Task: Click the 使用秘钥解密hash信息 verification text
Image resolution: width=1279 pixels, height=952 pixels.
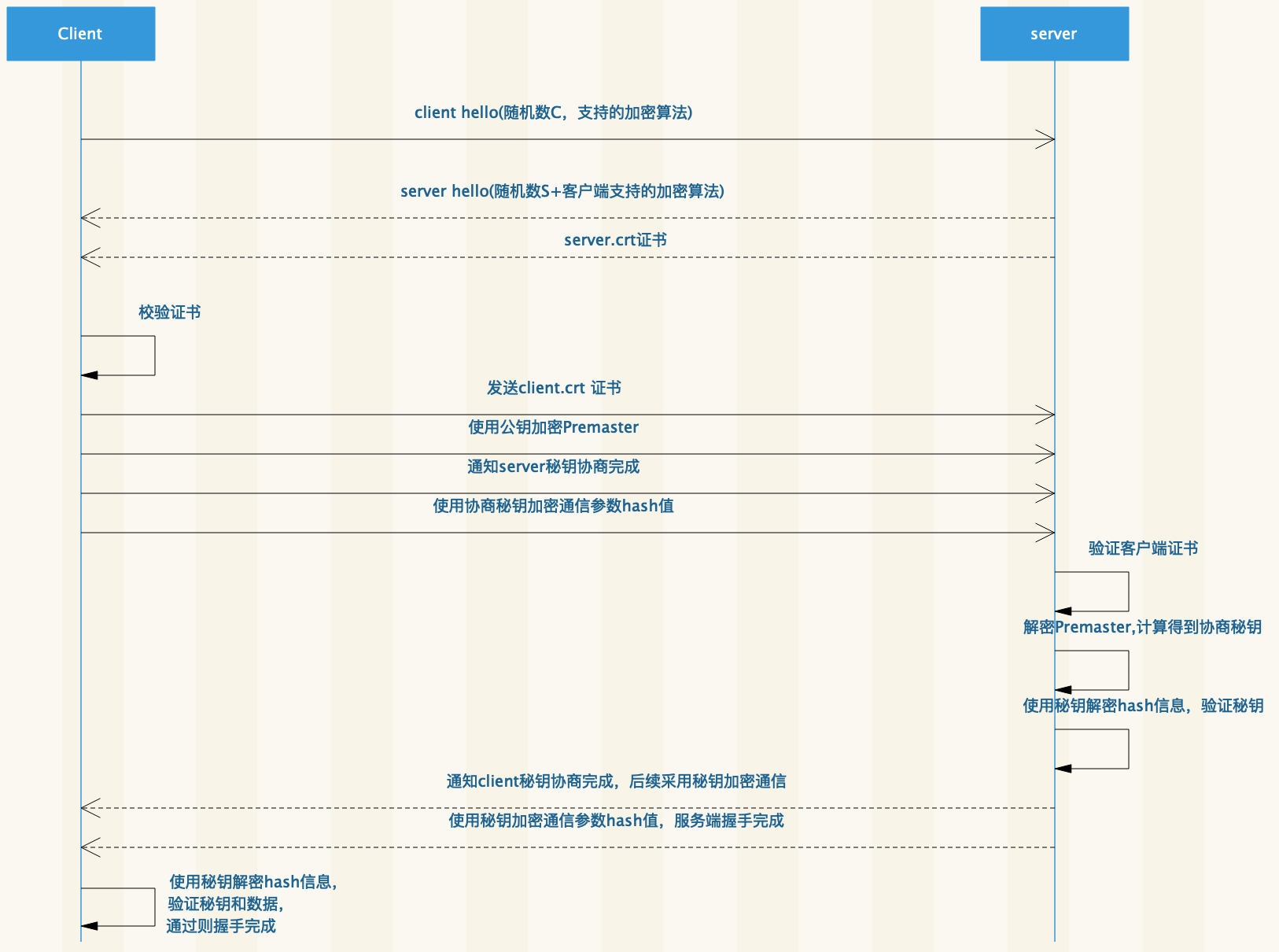Action: (x=252, y=881)
